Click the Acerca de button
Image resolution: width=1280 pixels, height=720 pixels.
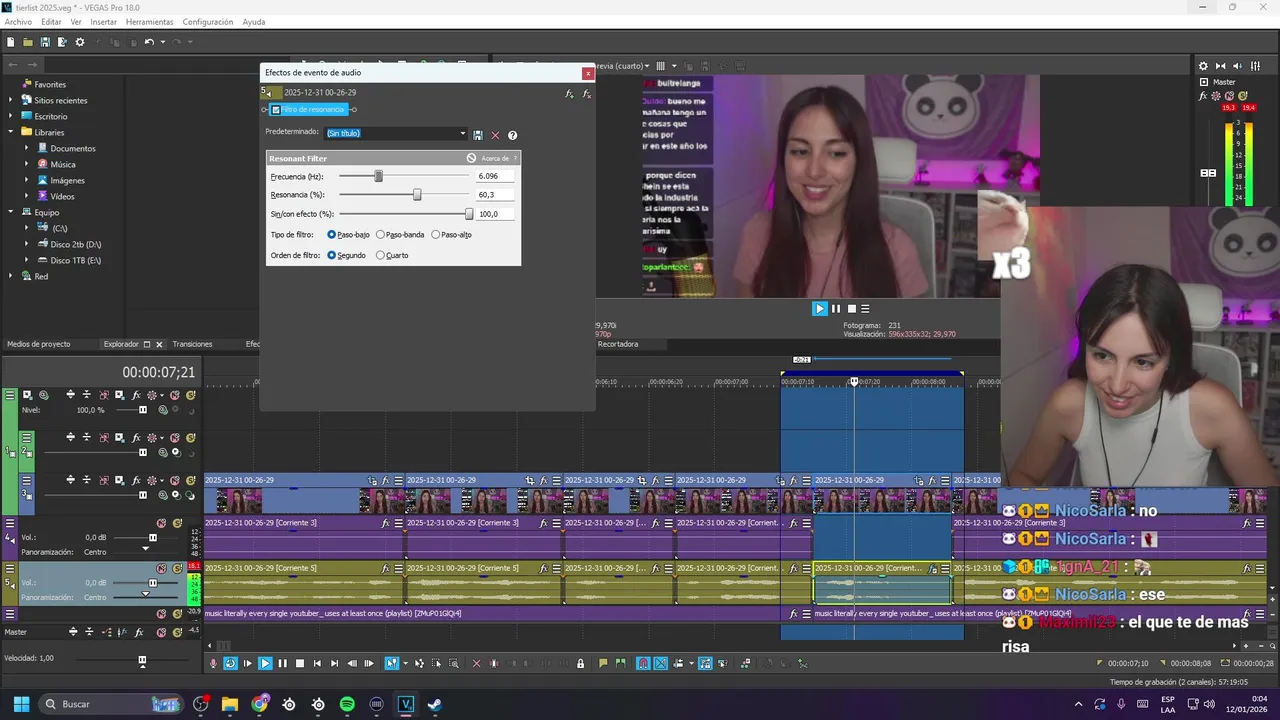click(x=494, y=158)
